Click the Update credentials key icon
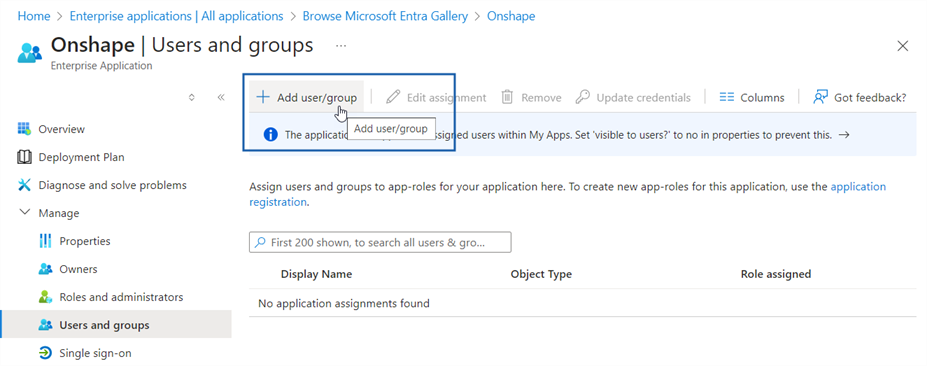 tap(583, 97)
